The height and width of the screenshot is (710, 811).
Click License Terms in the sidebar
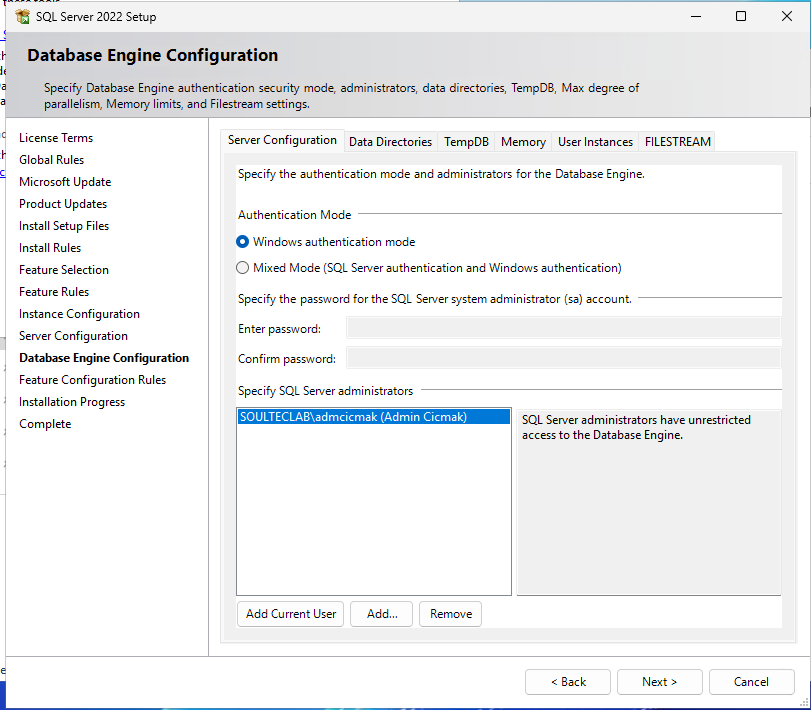point(56,138)
